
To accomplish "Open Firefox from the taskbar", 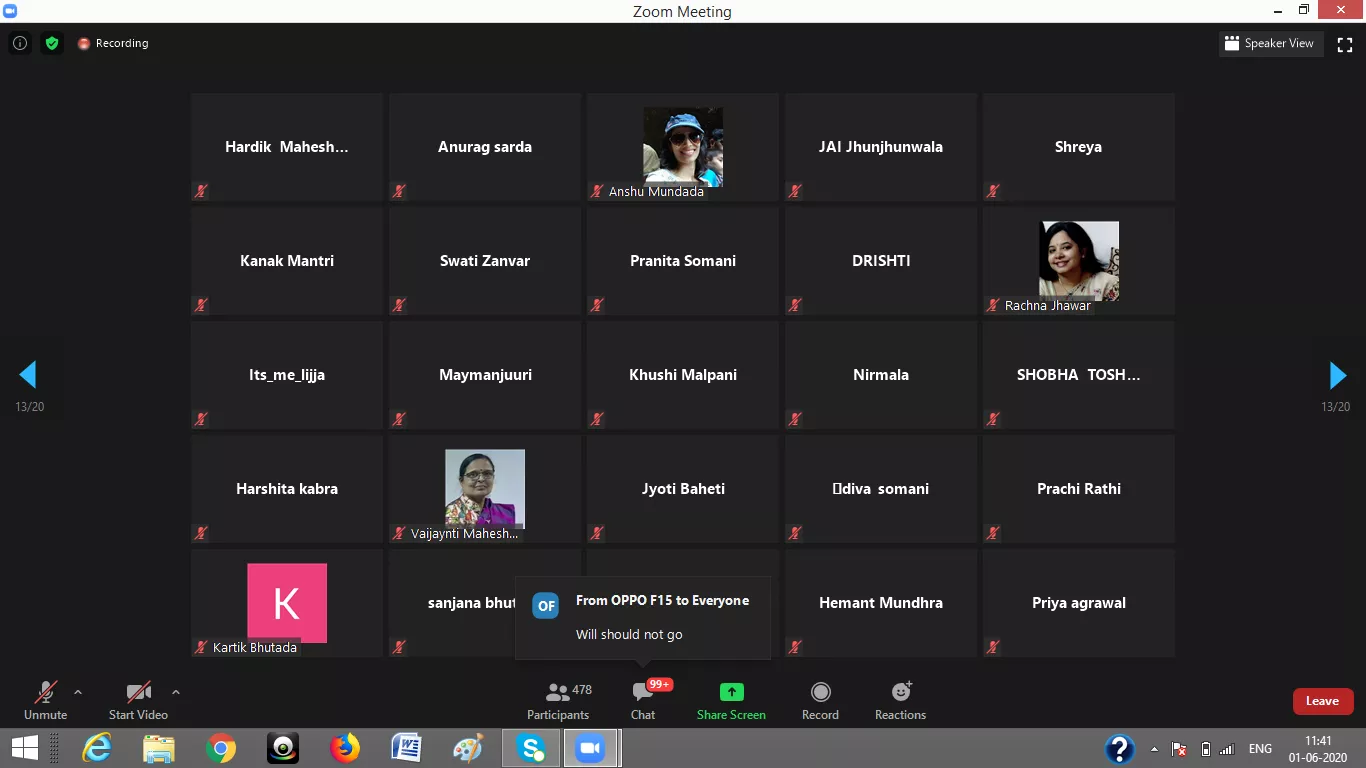I will [345, 748].
